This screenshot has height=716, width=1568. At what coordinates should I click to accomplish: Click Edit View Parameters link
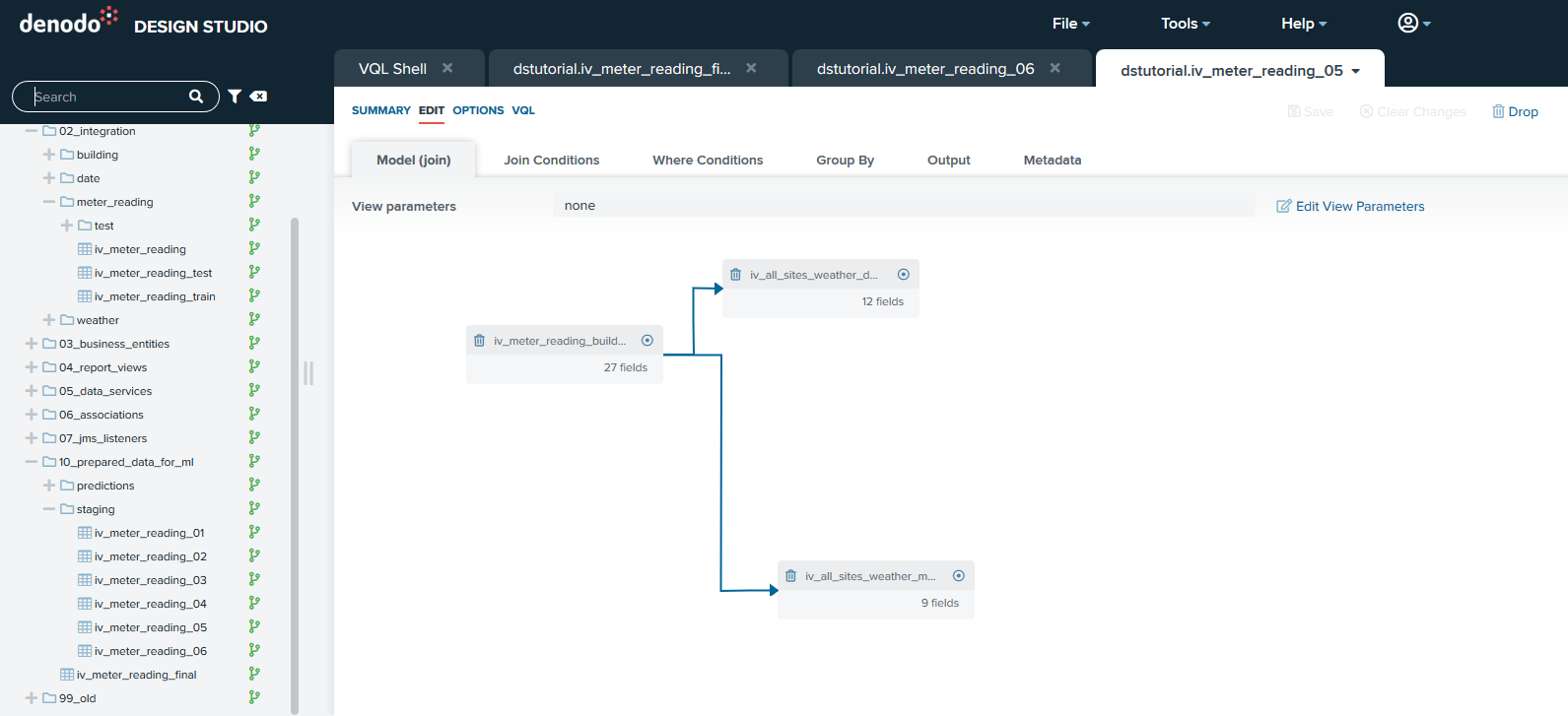click(x=1350, y=206)
